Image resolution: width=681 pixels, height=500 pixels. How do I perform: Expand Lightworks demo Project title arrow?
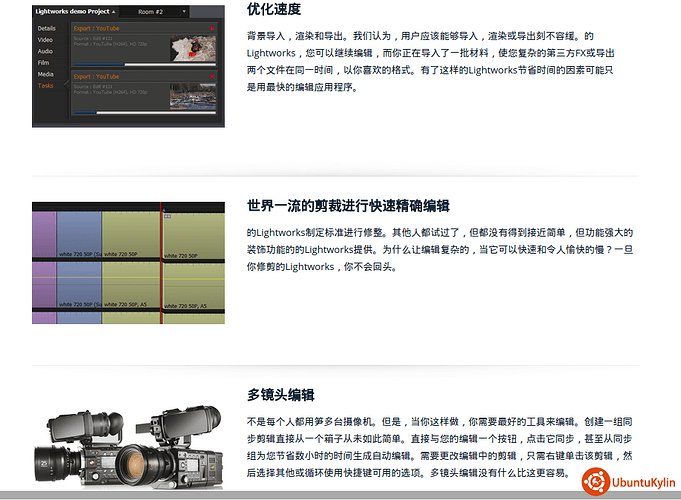coord(113,12)
